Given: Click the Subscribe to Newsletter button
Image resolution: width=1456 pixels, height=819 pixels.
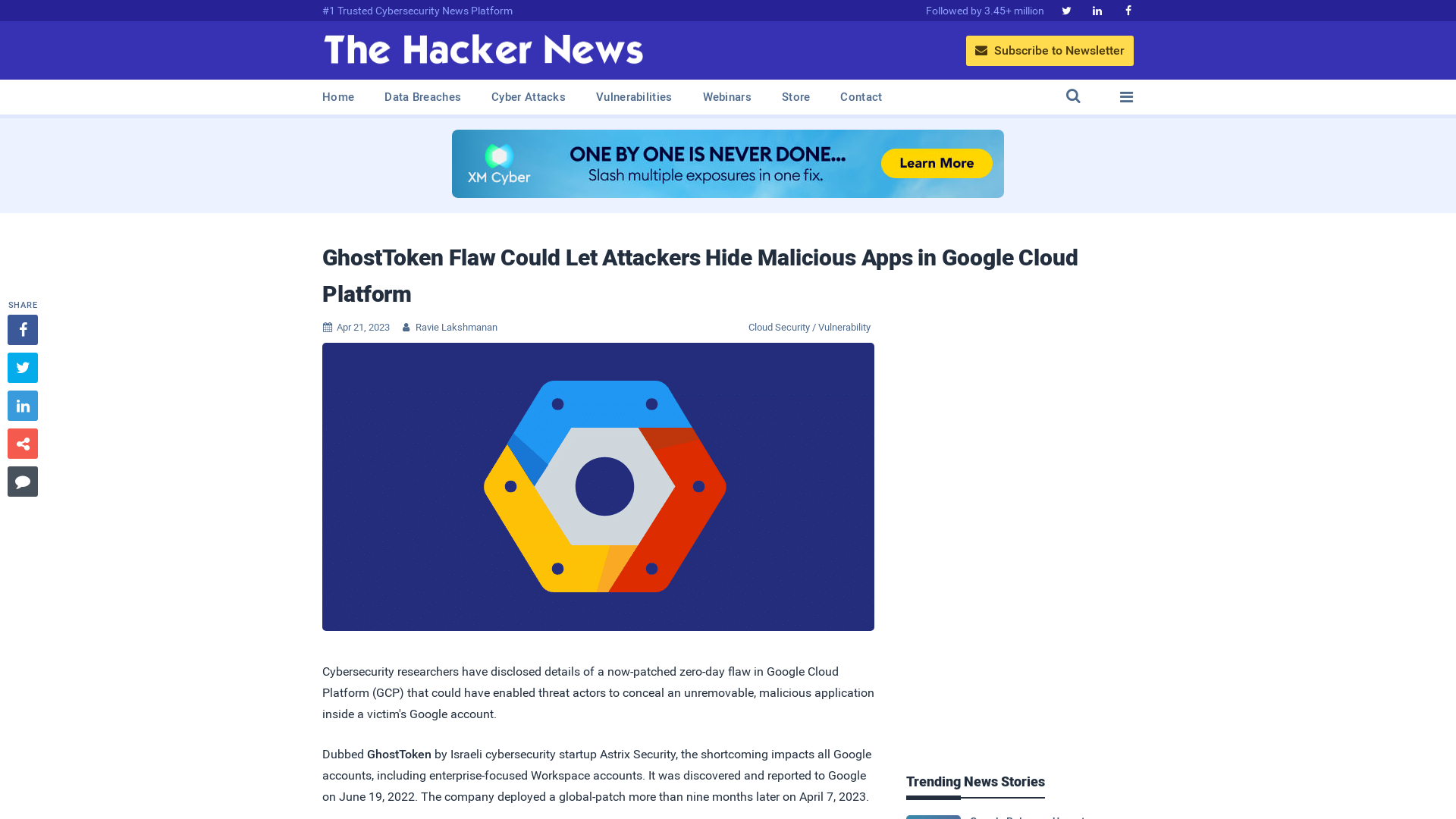Looking at the screenshot, I should pyautogui.click(x=1049, y=50).
